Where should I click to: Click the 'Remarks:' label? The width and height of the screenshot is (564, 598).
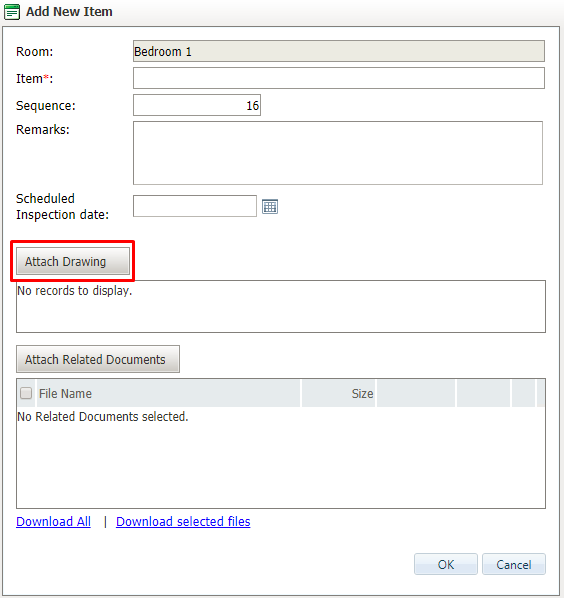[43, 130]
